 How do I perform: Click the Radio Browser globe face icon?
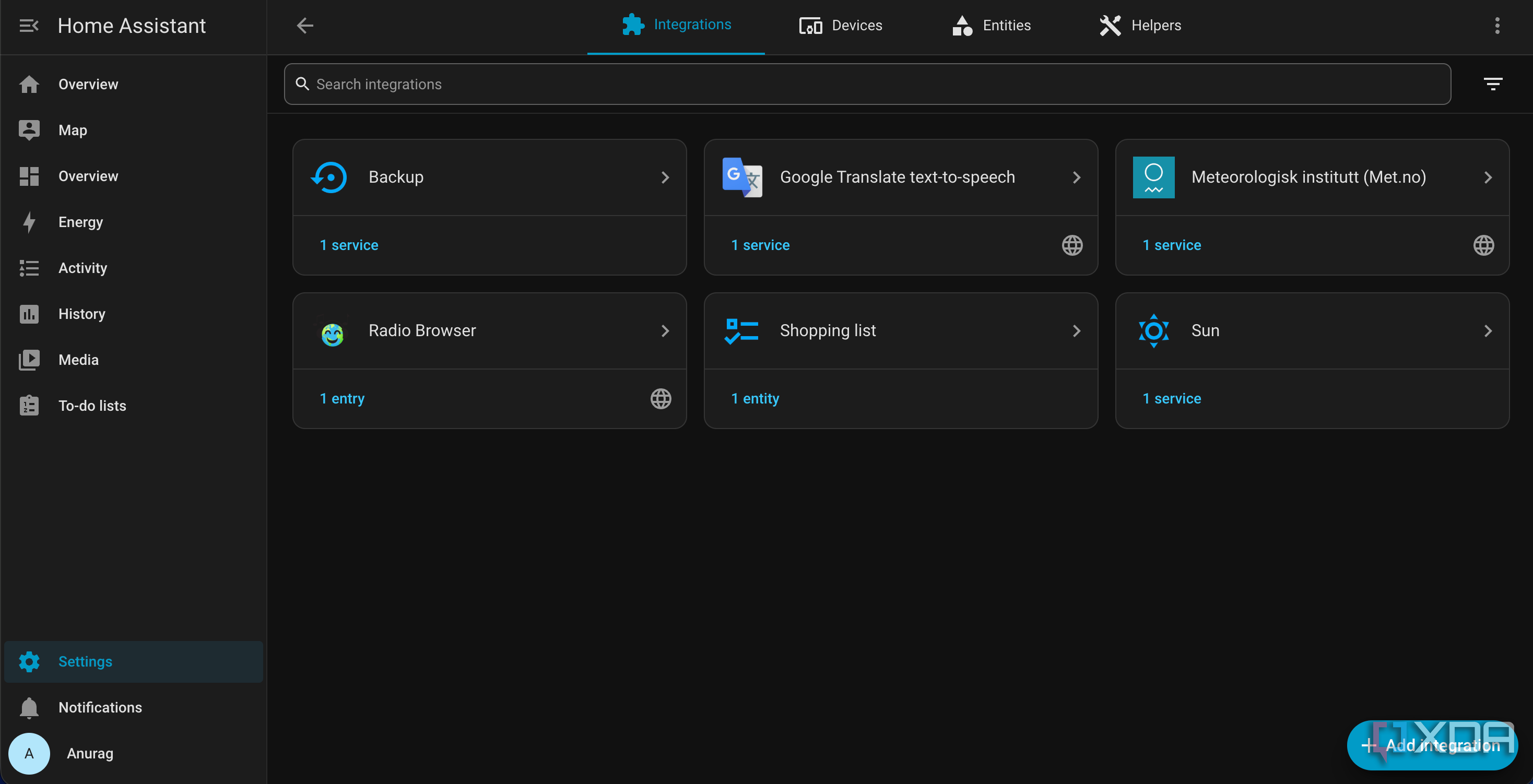(x=332, y=334)
